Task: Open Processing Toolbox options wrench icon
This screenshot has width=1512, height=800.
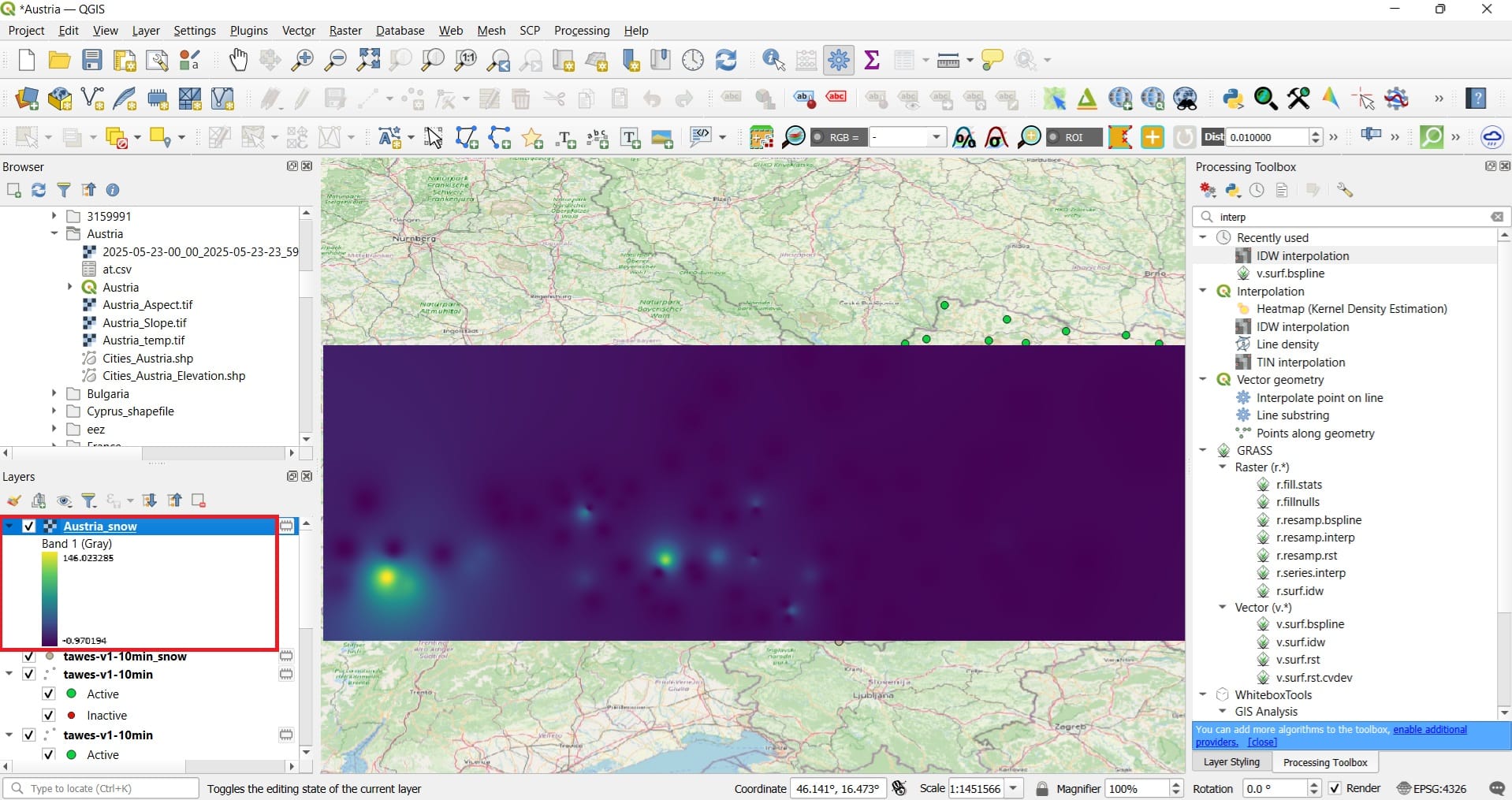Action: [x=1345, y=190]
